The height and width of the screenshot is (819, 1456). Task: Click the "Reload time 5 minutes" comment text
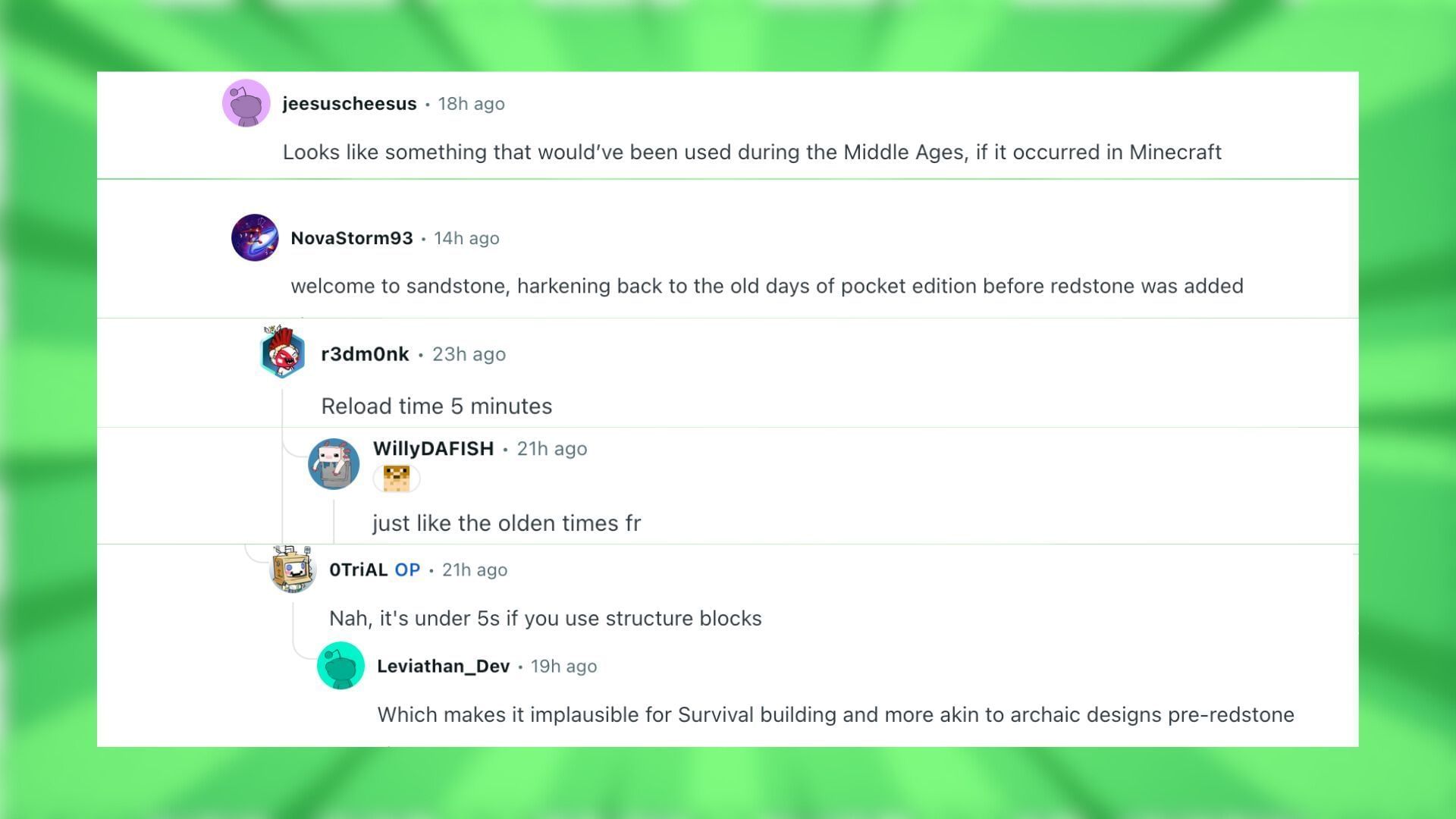click(436, 406)
